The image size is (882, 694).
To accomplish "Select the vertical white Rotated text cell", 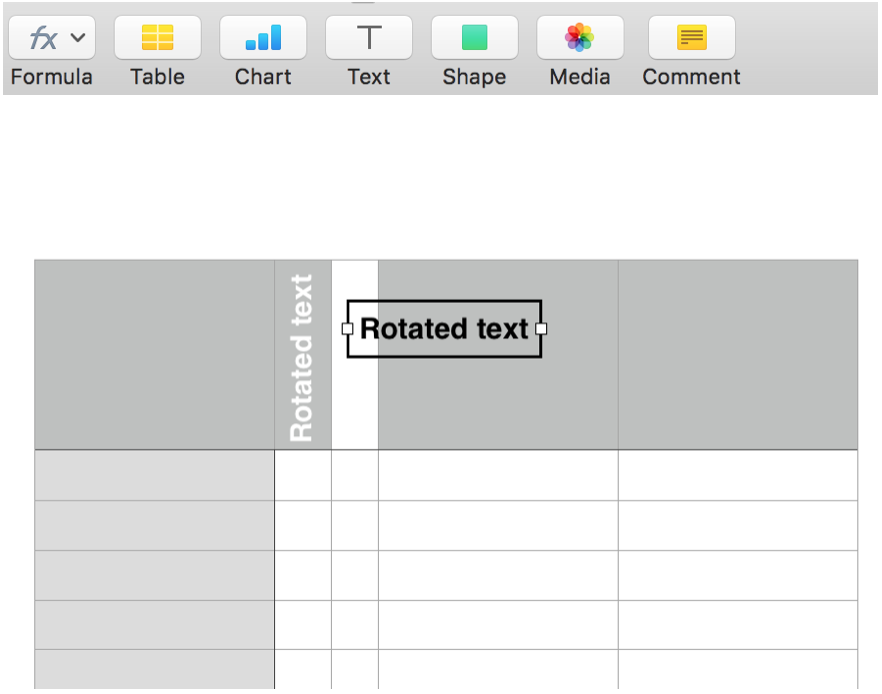I will tap(302, 356).
